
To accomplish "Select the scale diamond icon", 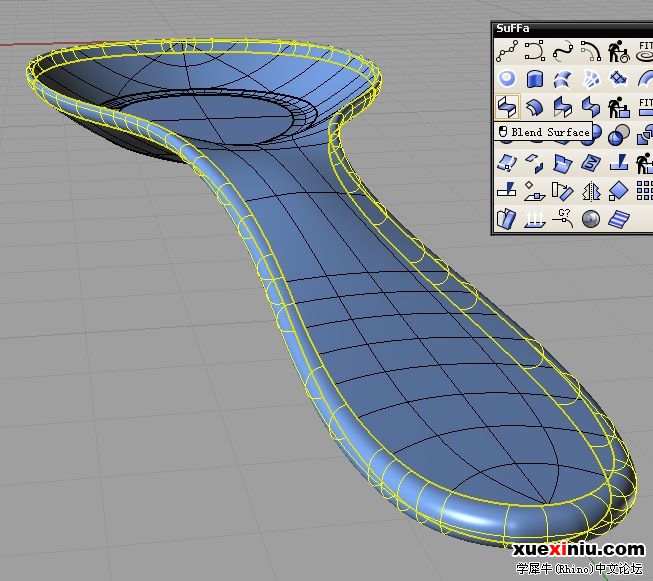I will pyautogui.click(x=618, y=191).
